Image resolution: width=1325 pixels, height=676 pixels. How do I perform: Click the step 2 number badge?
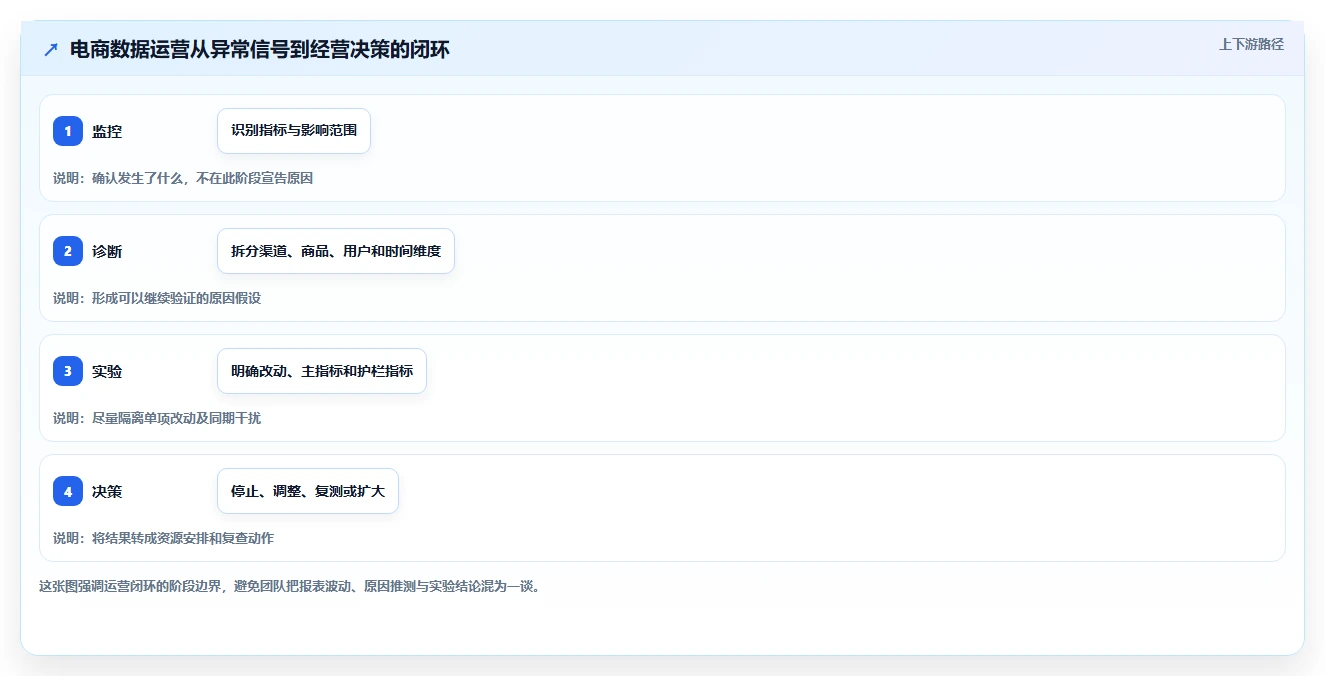click(68, 251)
